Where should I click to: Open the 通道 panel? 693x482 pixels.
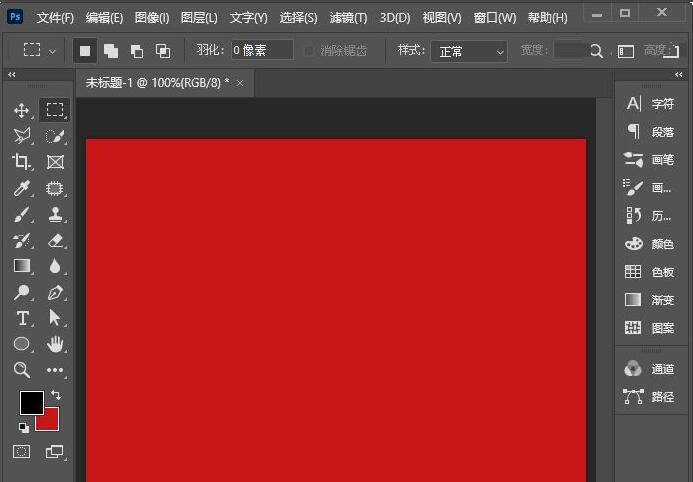point(650,369)
